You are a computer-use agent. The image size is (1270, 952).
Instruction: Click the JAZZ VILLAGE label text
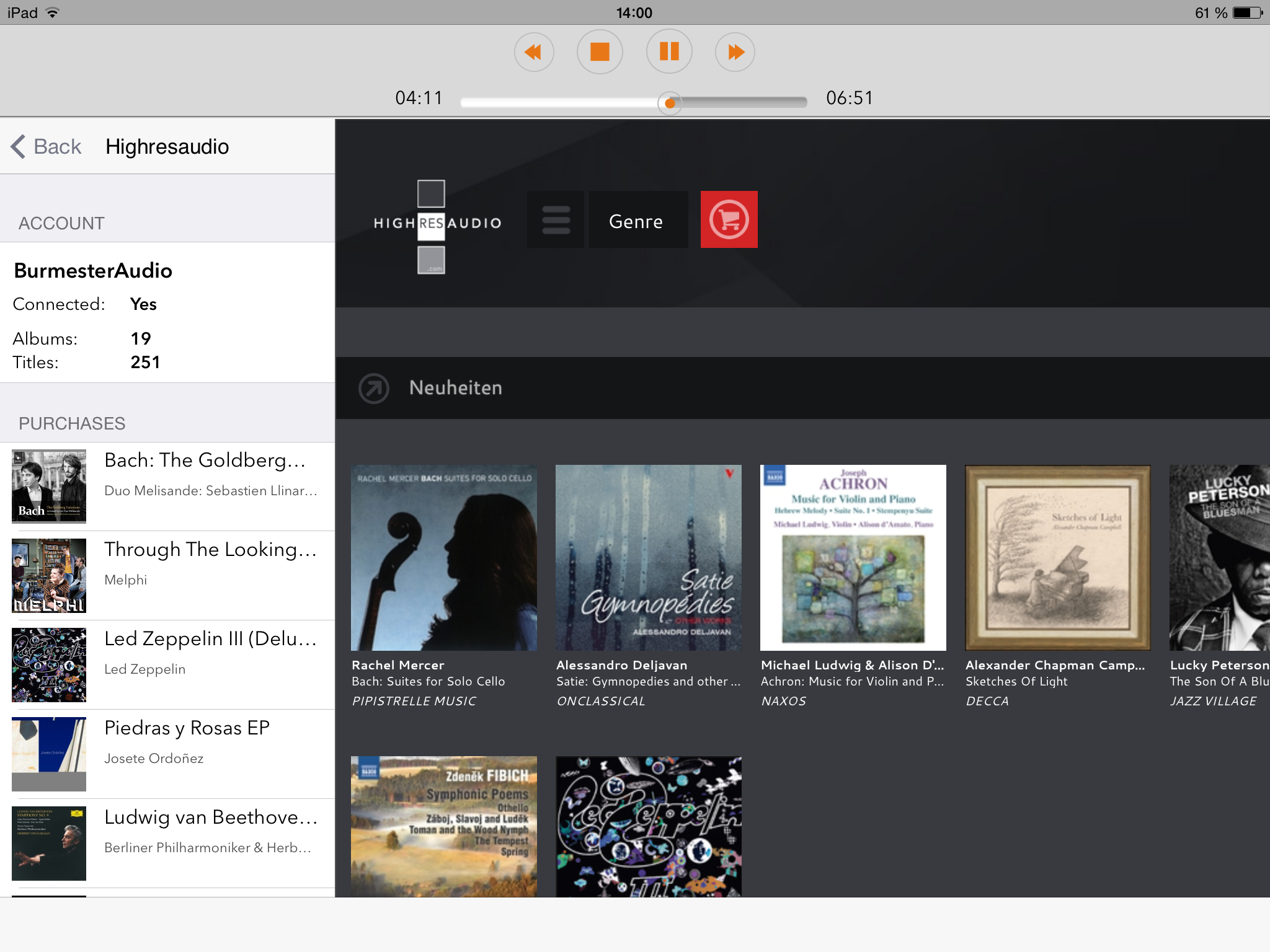(1214, 701)
